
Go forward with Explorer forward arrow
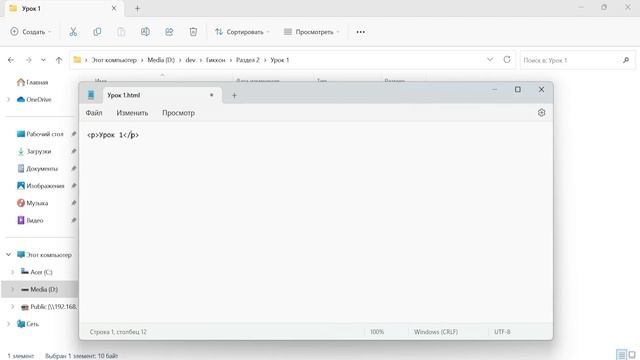pyautogui.click(x=28, y=60)
